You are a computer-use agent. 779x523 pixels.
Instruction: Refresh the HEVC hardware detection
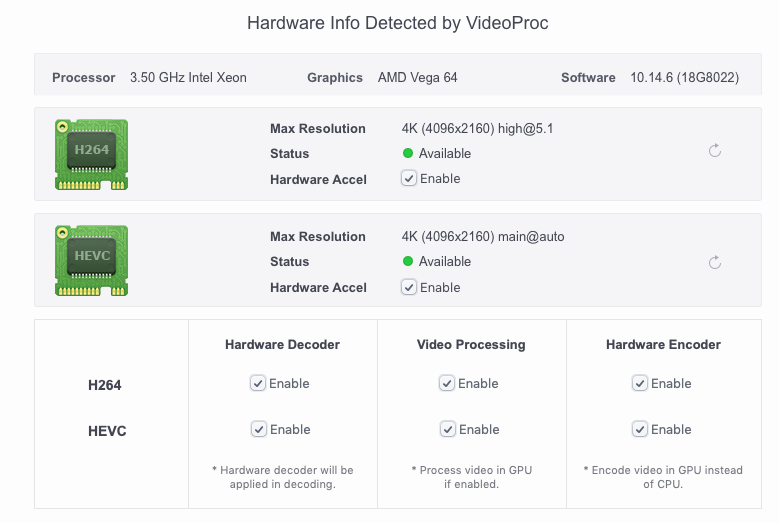(714, 262)
